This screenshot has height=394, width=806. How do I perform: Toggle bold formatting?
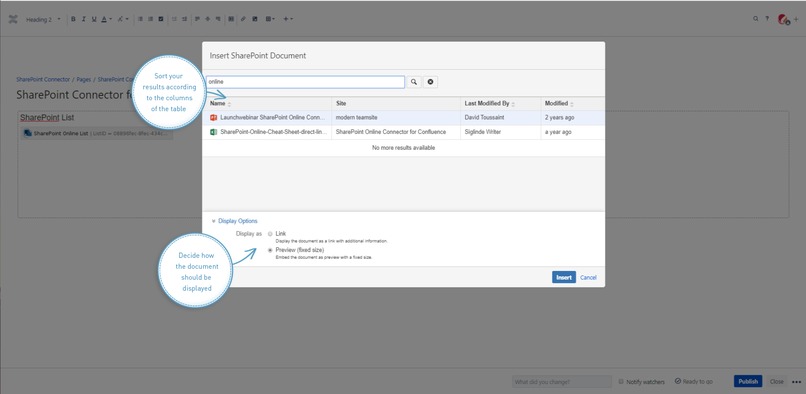pyautogui.click(x=73, y=19)
